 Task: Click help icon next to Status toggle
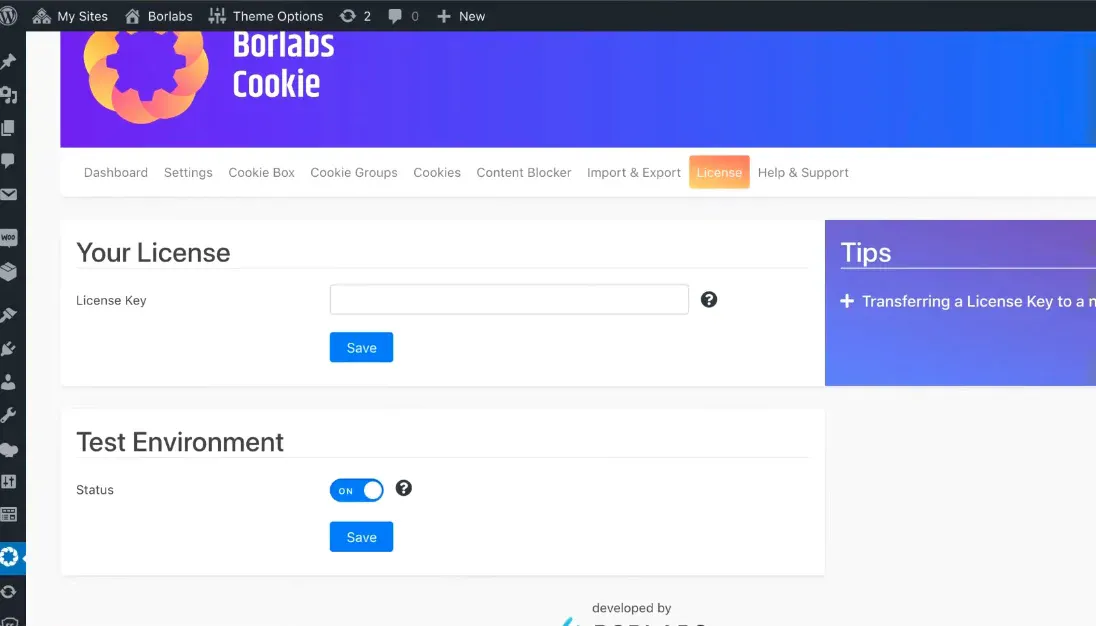tap(404, 488)
